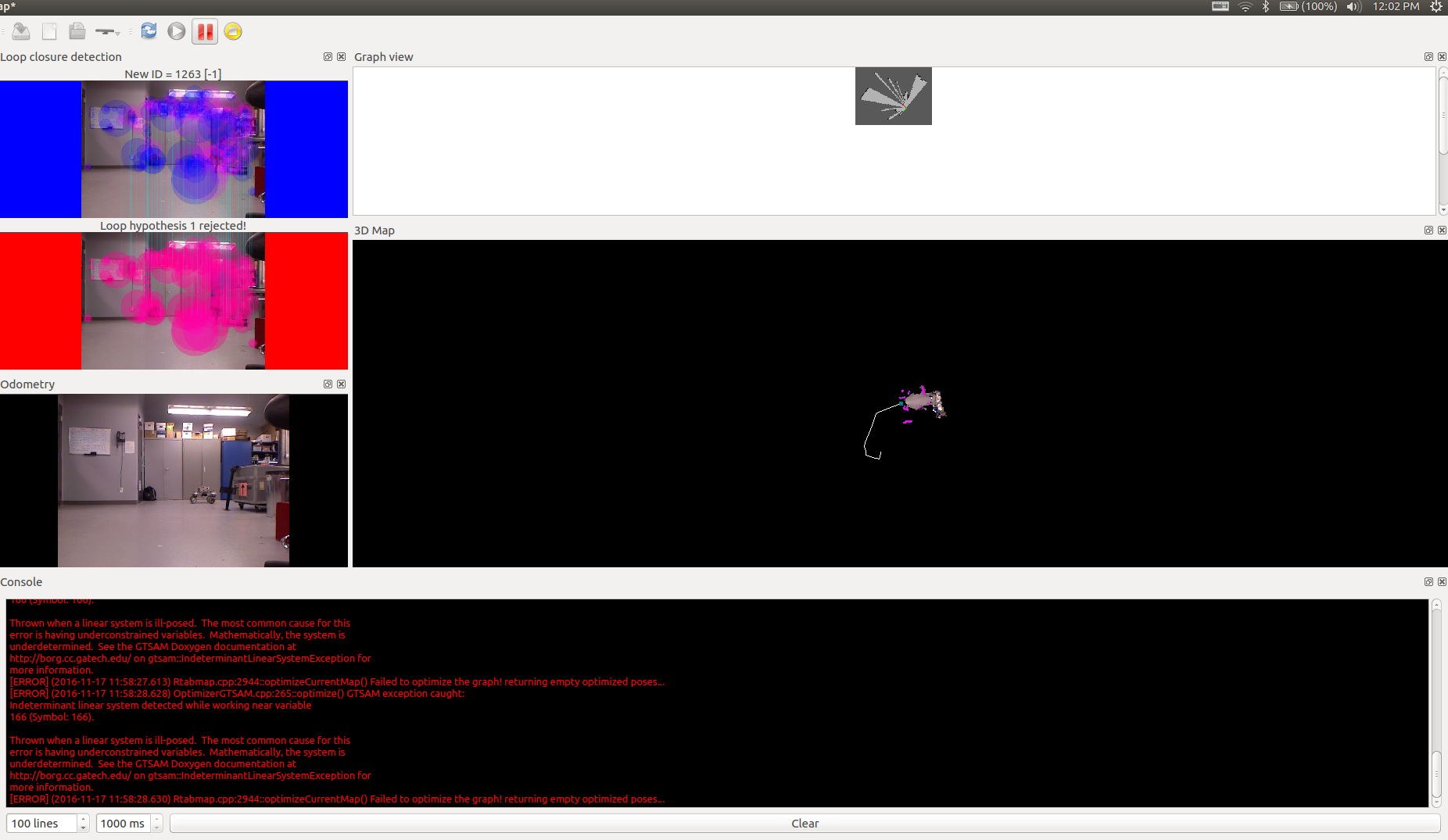Click the open database folder icon
The height and width of the screenshot is (840, 1448).
[x=77, y=31]
